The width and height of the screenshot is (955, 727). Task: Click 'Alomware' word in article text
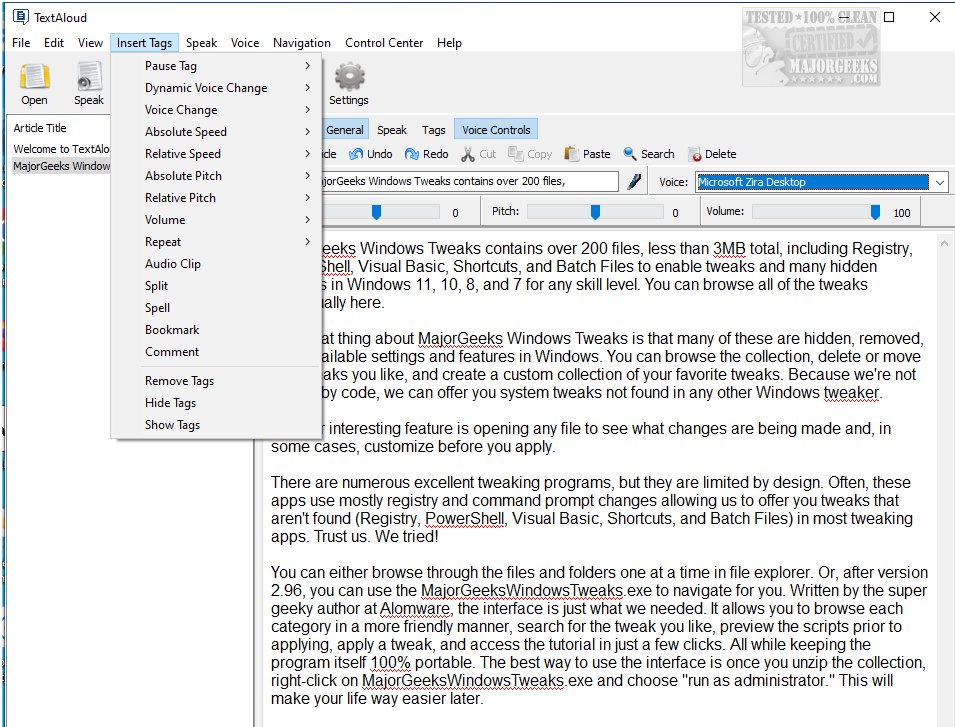coord(415,608)
